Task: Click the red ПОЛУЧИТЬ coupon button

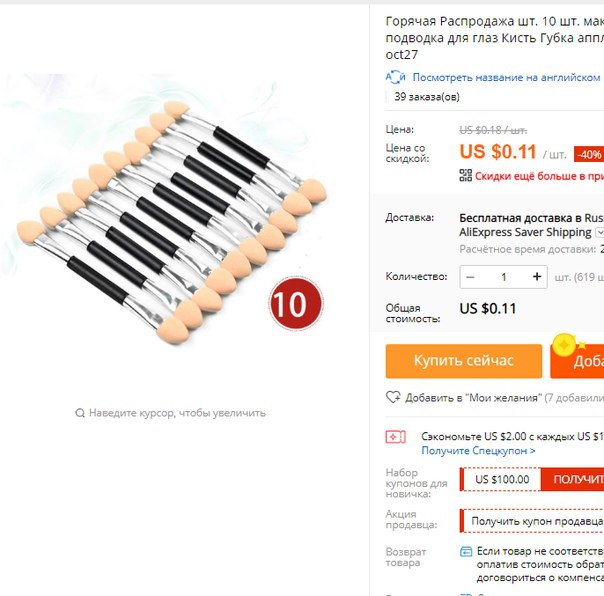Action: (x=572, y=479)
